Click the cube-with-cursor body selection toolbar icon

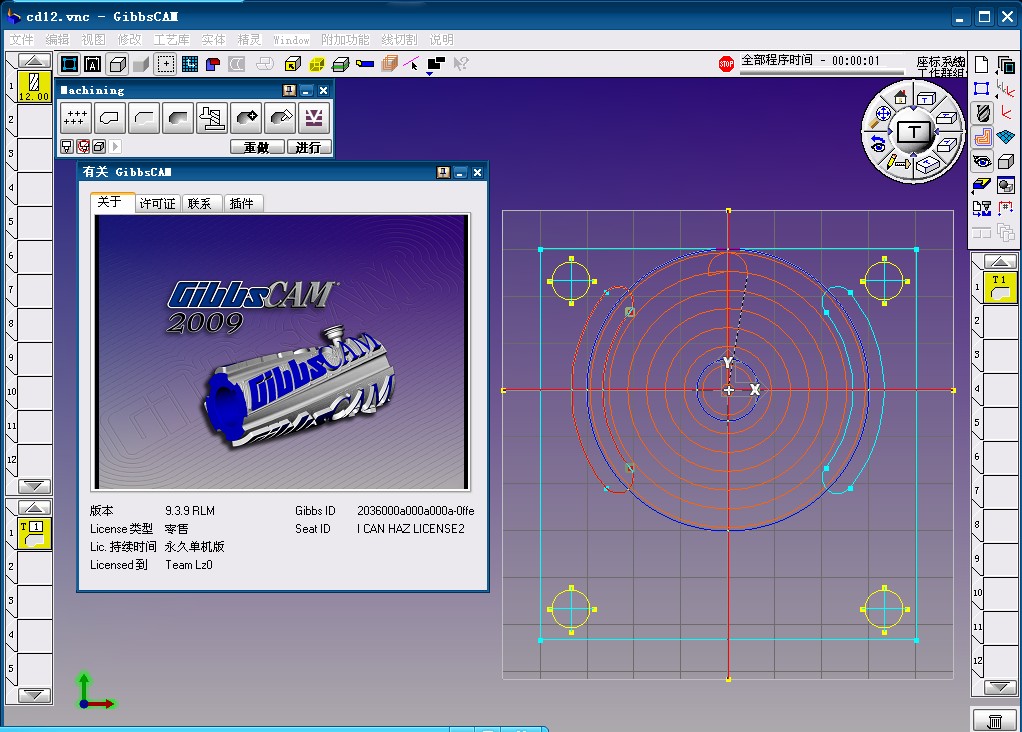293,64
